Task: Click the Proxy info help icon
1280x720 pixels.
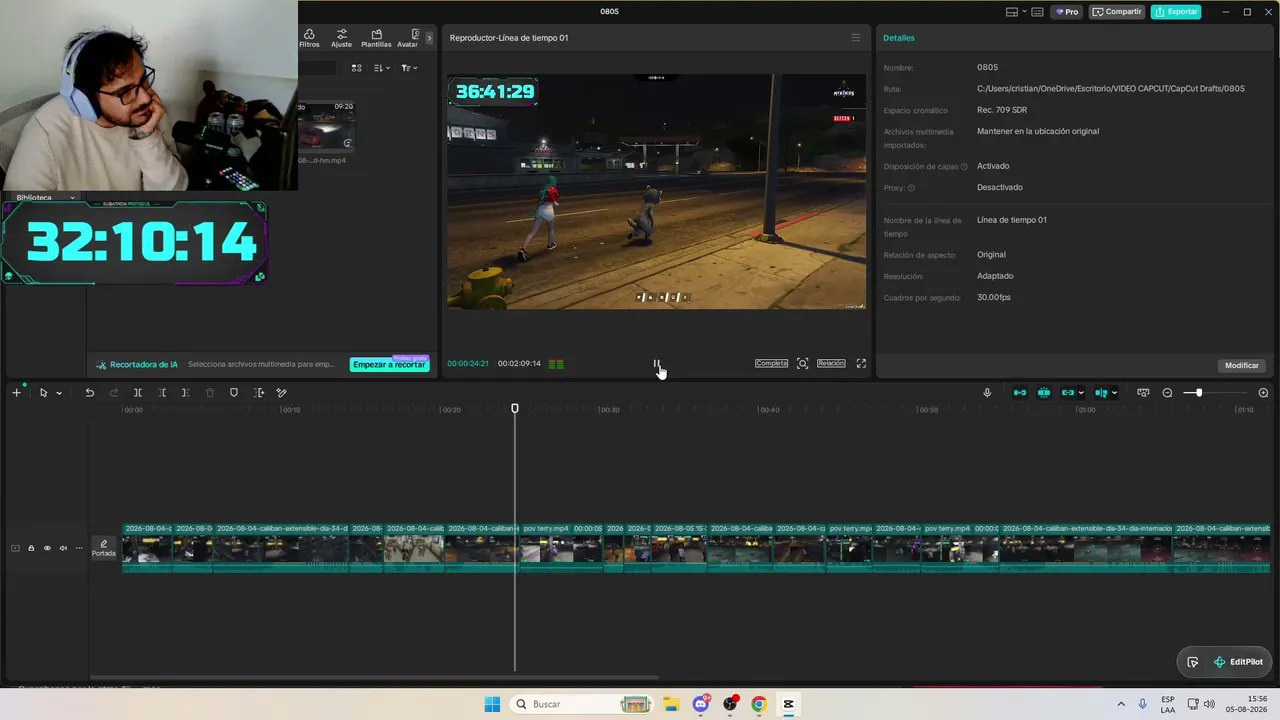Action: pyautogui.click(x=911, y=188)
